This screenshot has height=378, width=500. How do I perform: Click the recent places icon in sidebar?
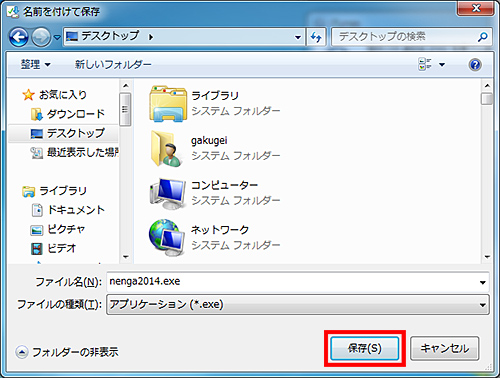37,153
